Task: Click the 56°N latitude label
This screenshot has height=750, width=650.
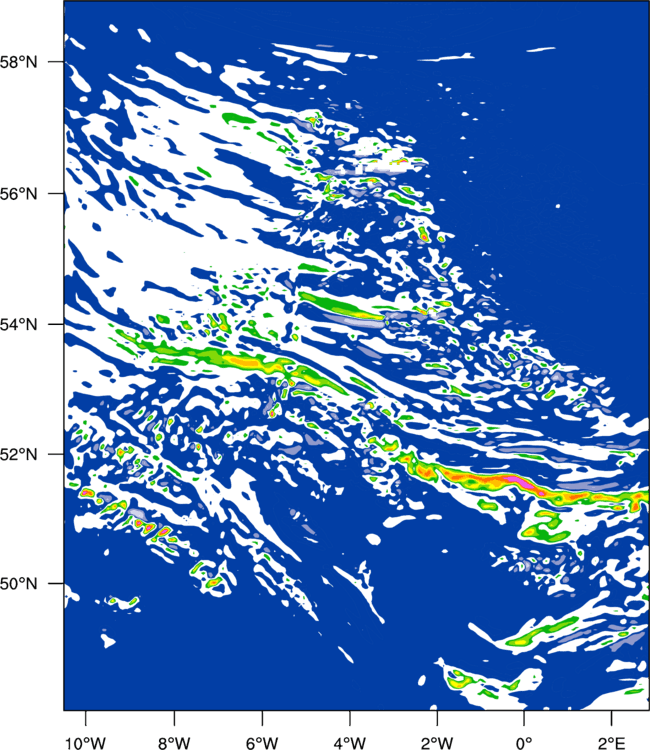Action: click(x=18, y=194)
